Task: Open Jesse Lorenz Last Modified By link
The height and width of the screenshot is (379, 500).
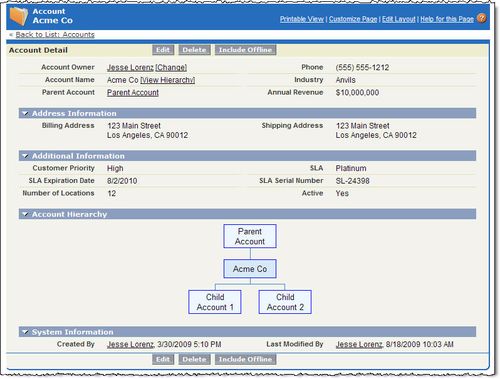Action: pyautogui.click(x=359, y=344)
